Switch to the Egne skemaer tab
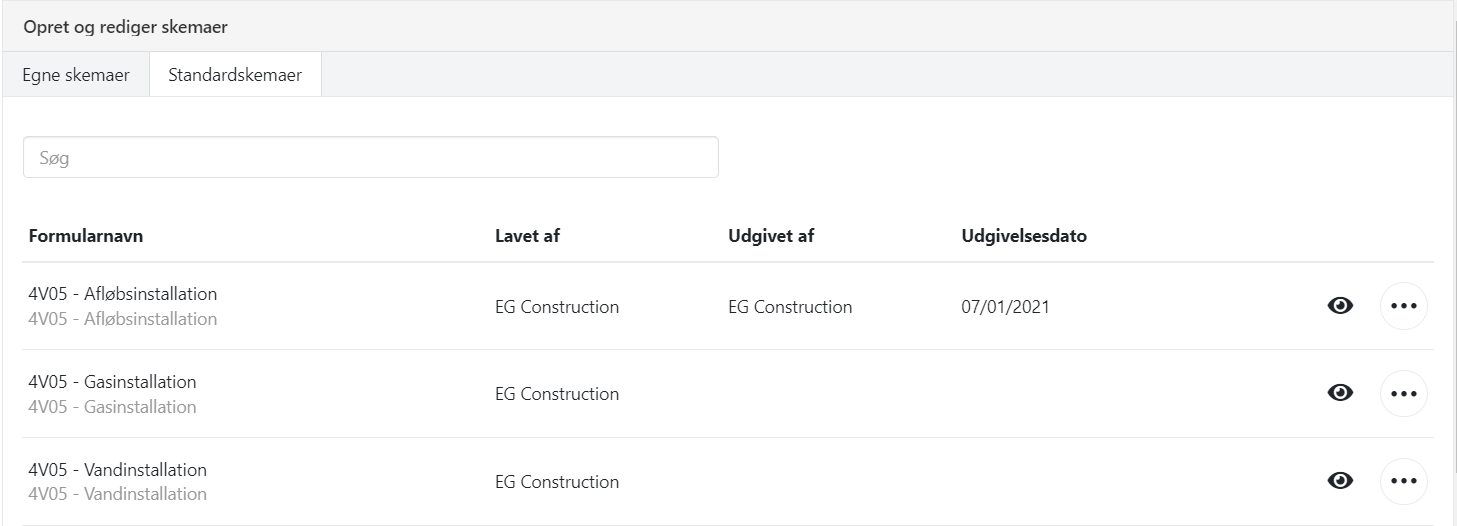The image size is (1457, 526). pos(76,75)
